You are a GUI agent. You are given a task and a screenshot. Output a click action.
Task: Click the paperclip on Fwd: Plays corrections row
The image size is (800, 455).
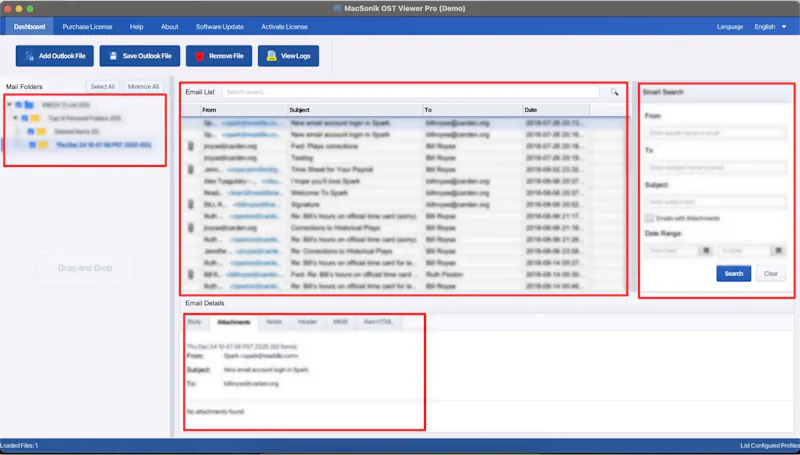pyautogui.click(x=191, y=146)
